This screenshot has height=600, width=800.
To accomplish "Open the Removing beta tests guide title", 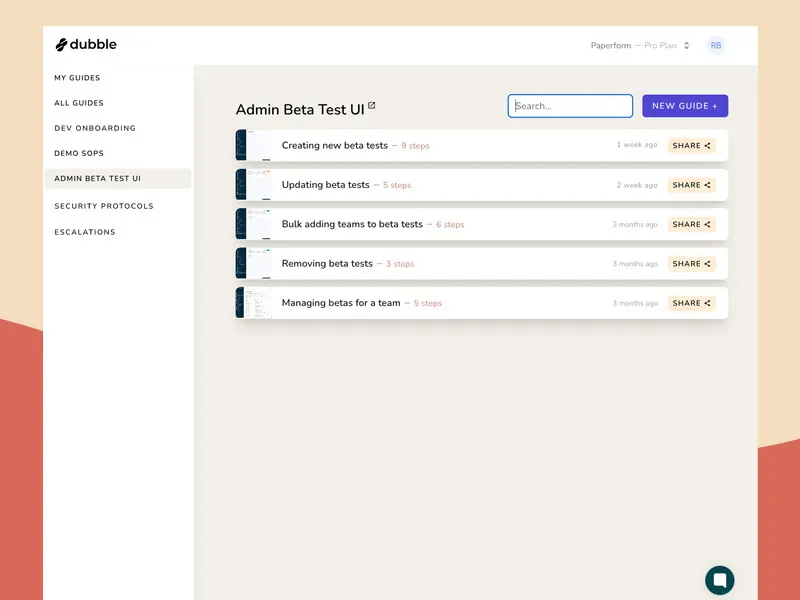I will (x=327, y=263).
